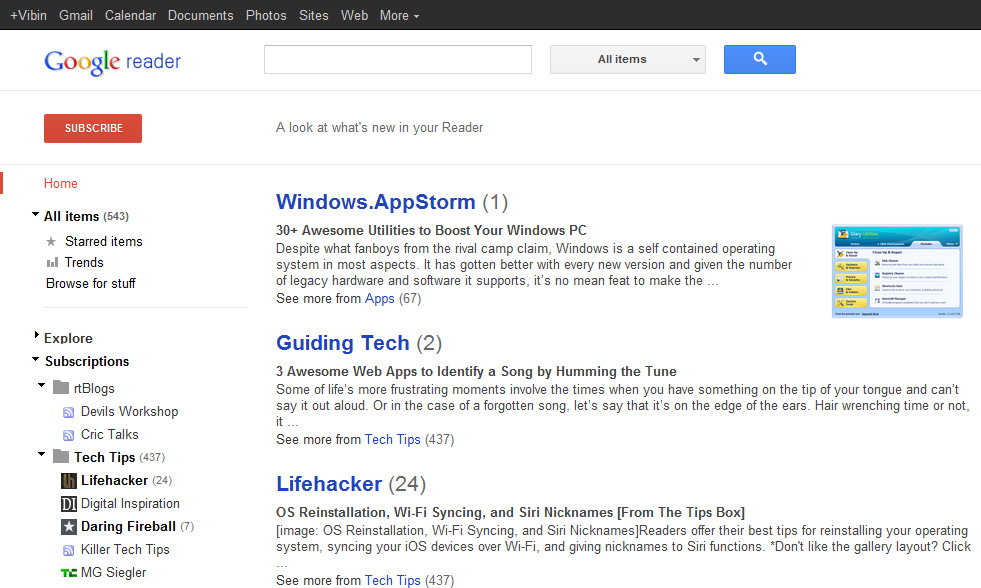
Task: Open Photos from the top bar
Action: pyautogui.click(x=266, y=15)
